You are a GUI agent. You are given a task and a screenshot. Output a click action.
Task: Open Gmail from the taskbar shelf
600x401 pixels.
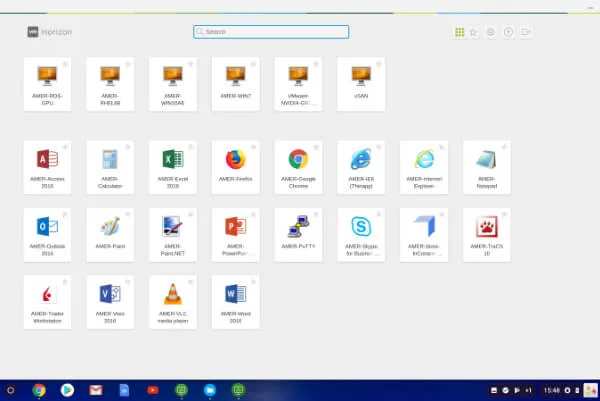(x=96, y=390)
